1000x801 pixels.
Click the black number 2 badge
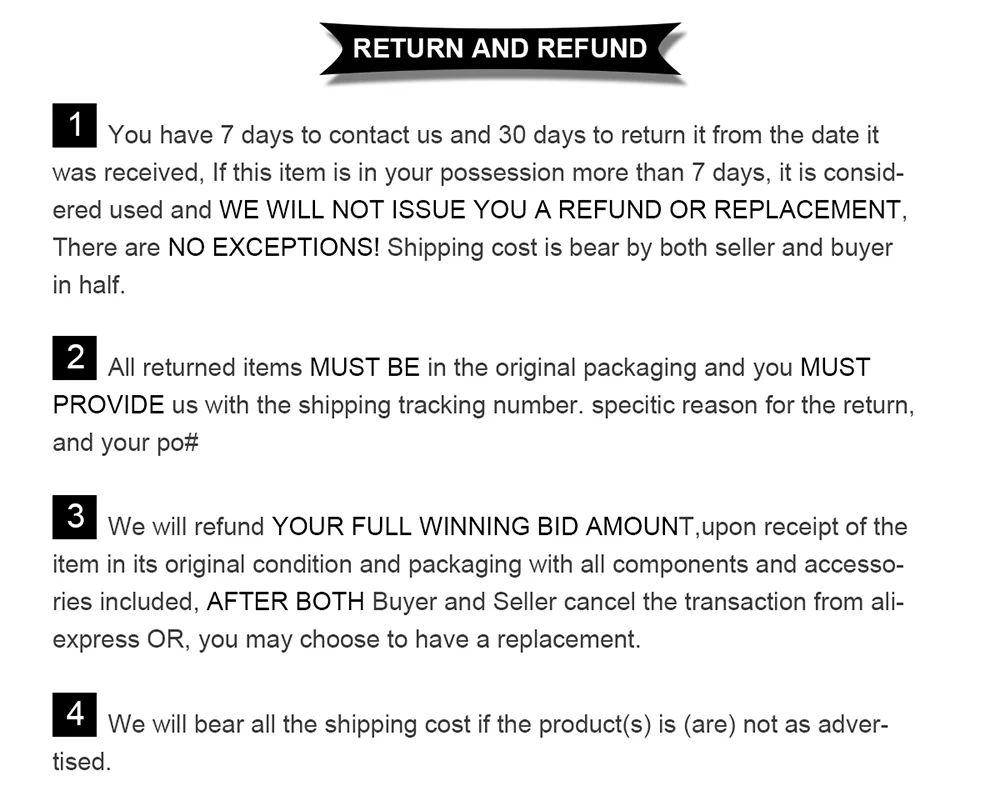(75, 358)
